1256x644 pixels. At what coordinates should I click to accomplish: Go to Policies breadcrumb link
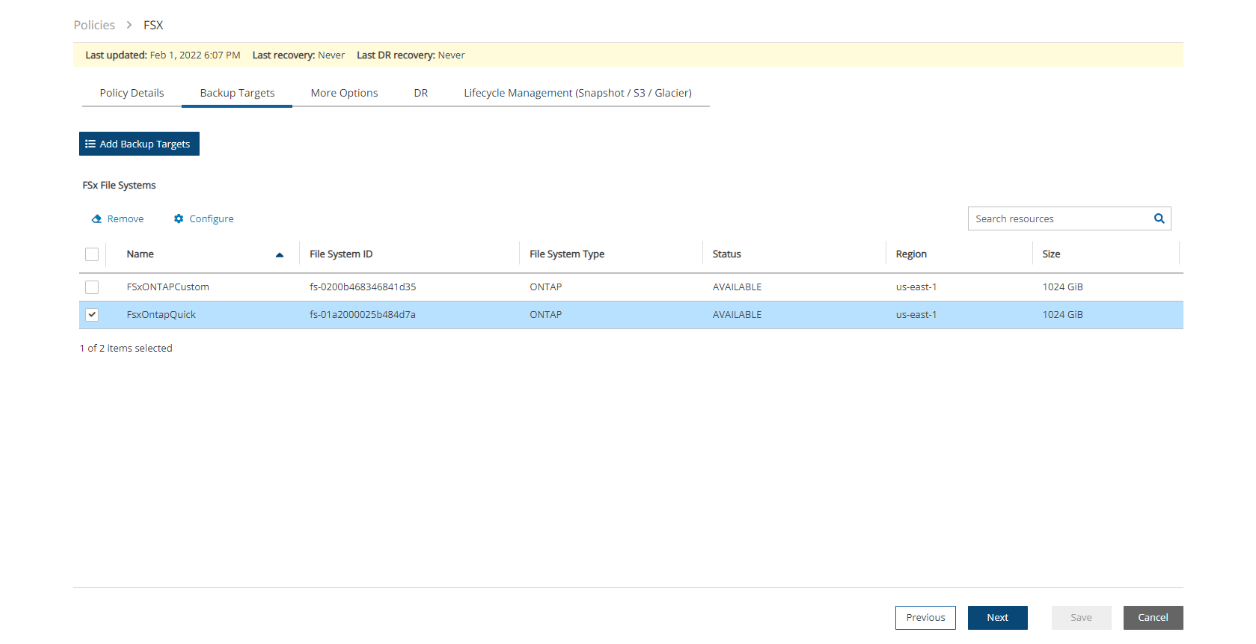pyautogui.click(x=94, y=24)
